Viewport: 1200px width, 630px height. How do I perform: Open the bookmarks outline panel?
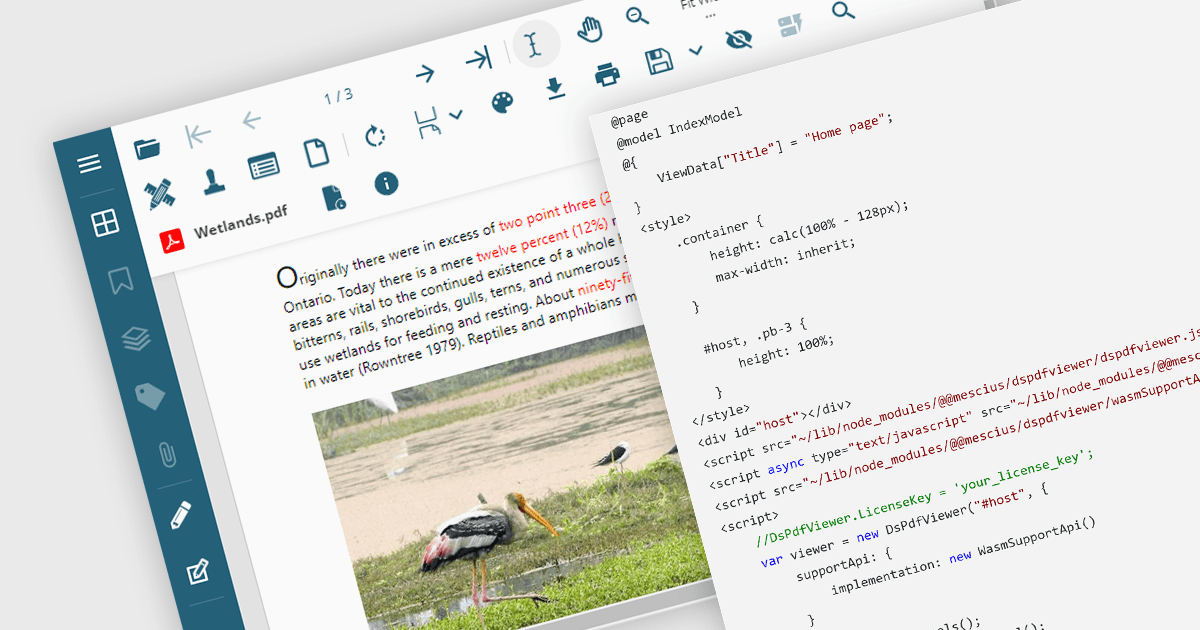[121, 280]
